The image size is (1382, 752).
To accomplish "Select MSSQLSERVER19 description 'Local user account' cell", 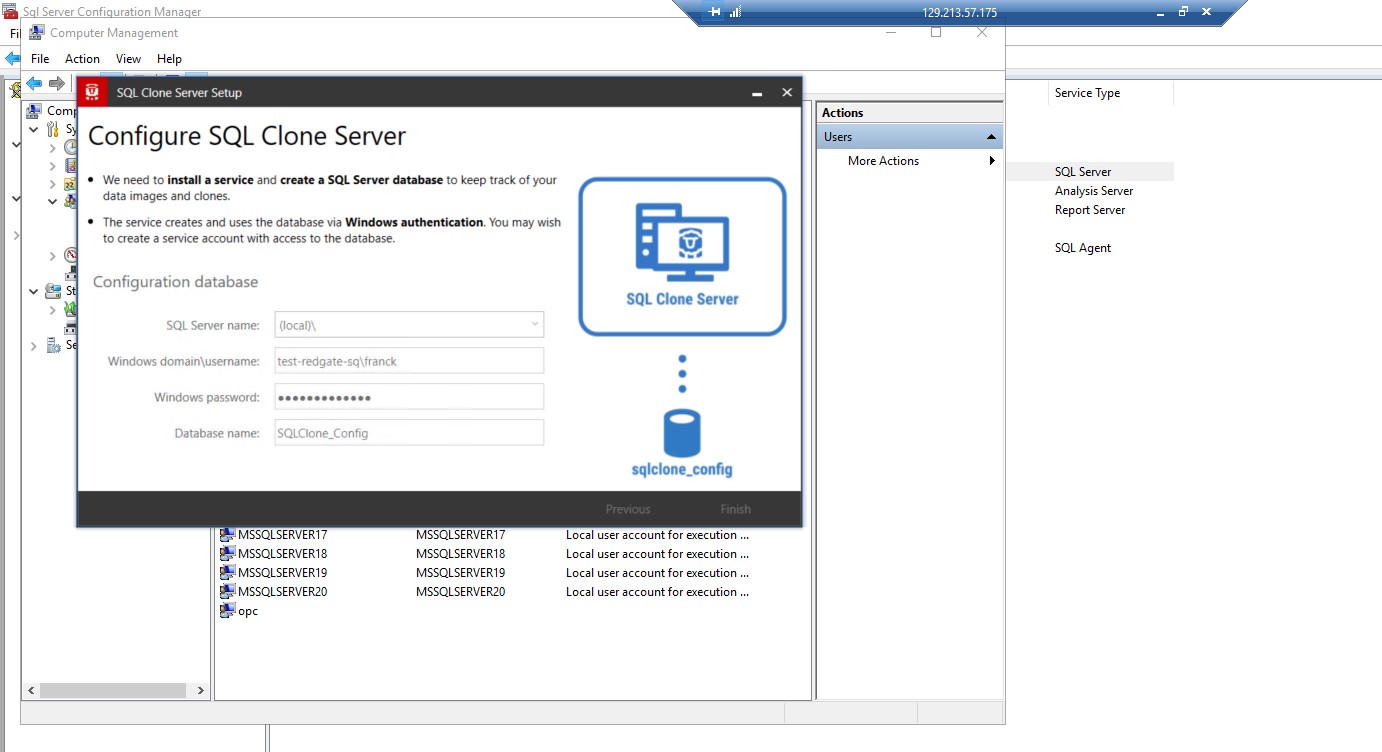I will [657, 573].
